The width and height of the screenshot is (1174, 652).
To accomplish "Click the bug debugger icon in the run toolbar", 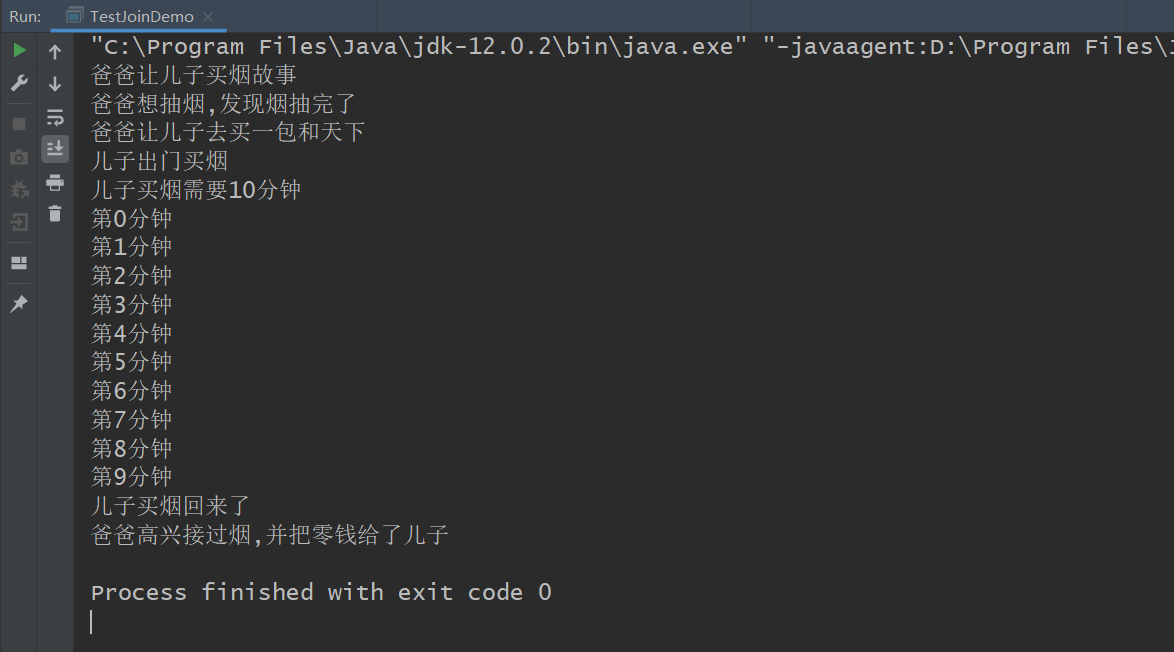I will coord(19,190).
